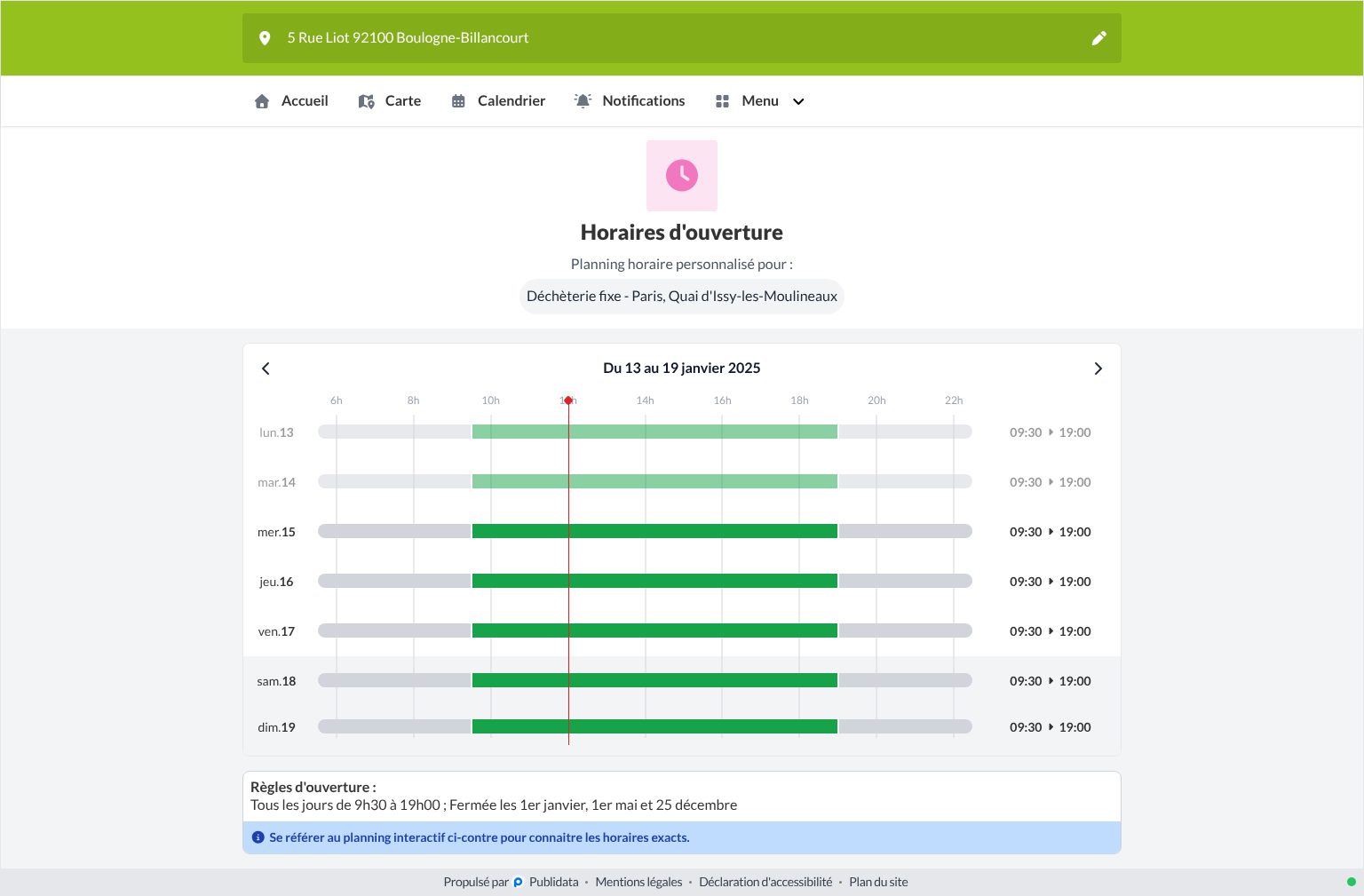1364x896 pixels.
Task: Click the Notifications bell icon
Action: point(583,101)
